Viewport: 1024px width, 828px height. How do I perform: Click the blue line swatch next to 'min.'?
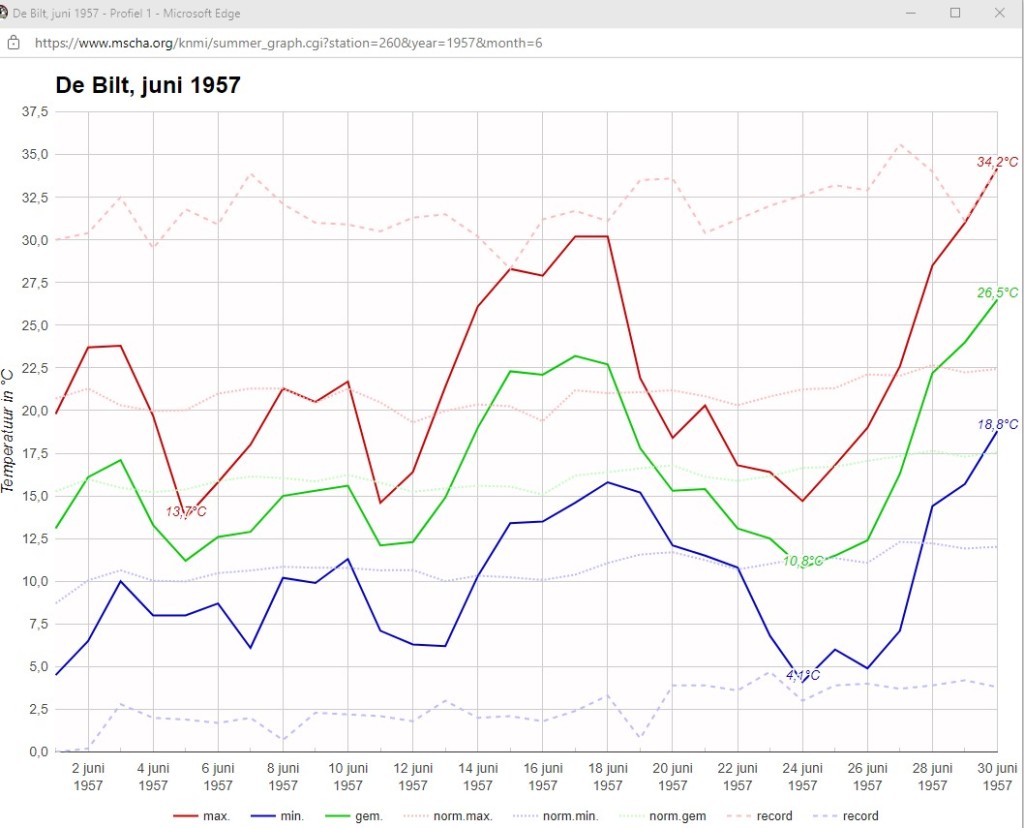263,816
